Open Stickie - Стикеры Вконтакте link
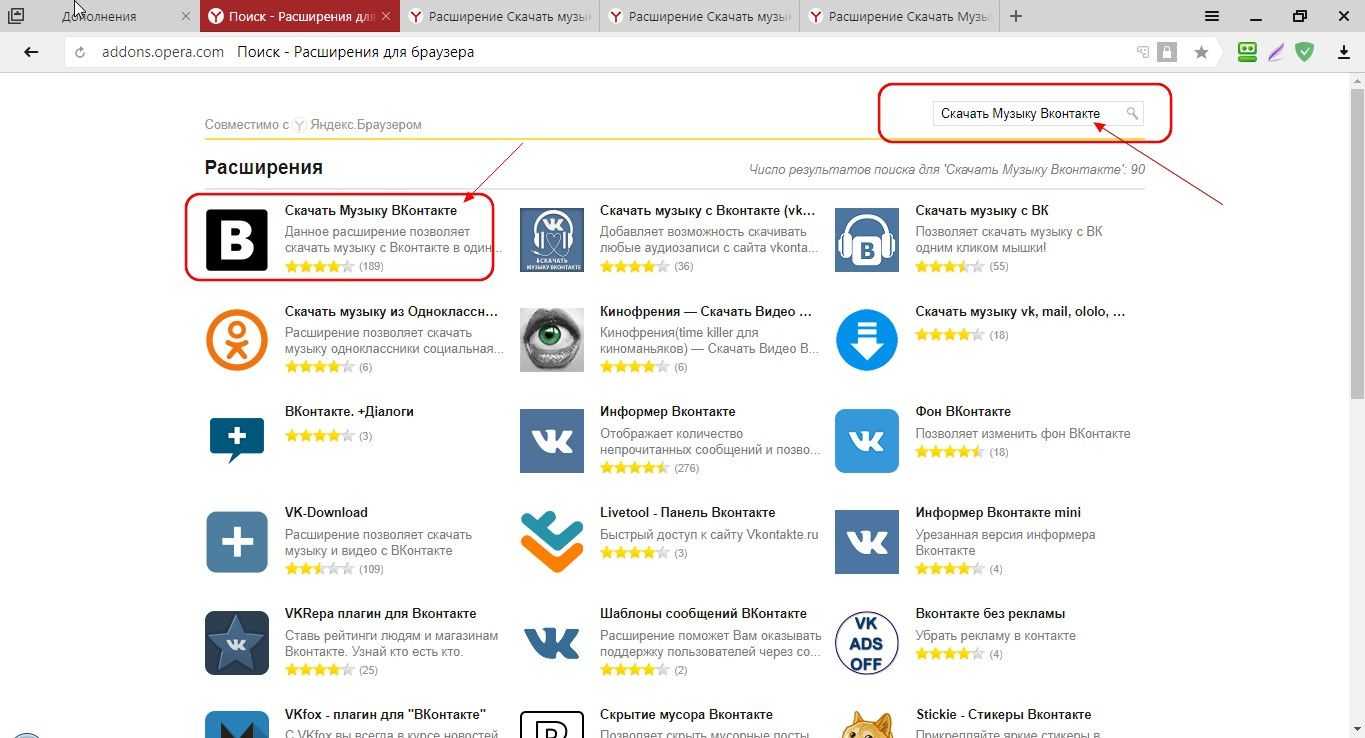Image resolution: width=1365 pixels, height=738 pixels. [x=1003, y=714]
